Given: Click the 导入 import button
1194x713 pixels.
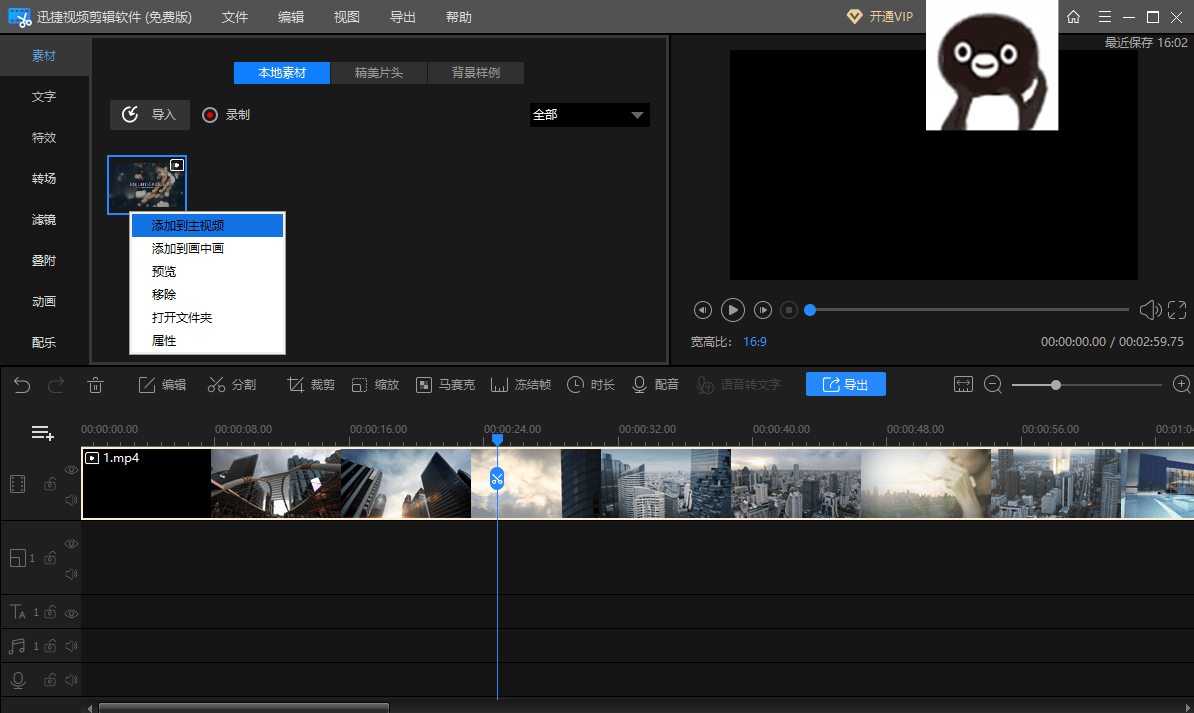Looking at the screenshot, I should click(x=149, y=115).
